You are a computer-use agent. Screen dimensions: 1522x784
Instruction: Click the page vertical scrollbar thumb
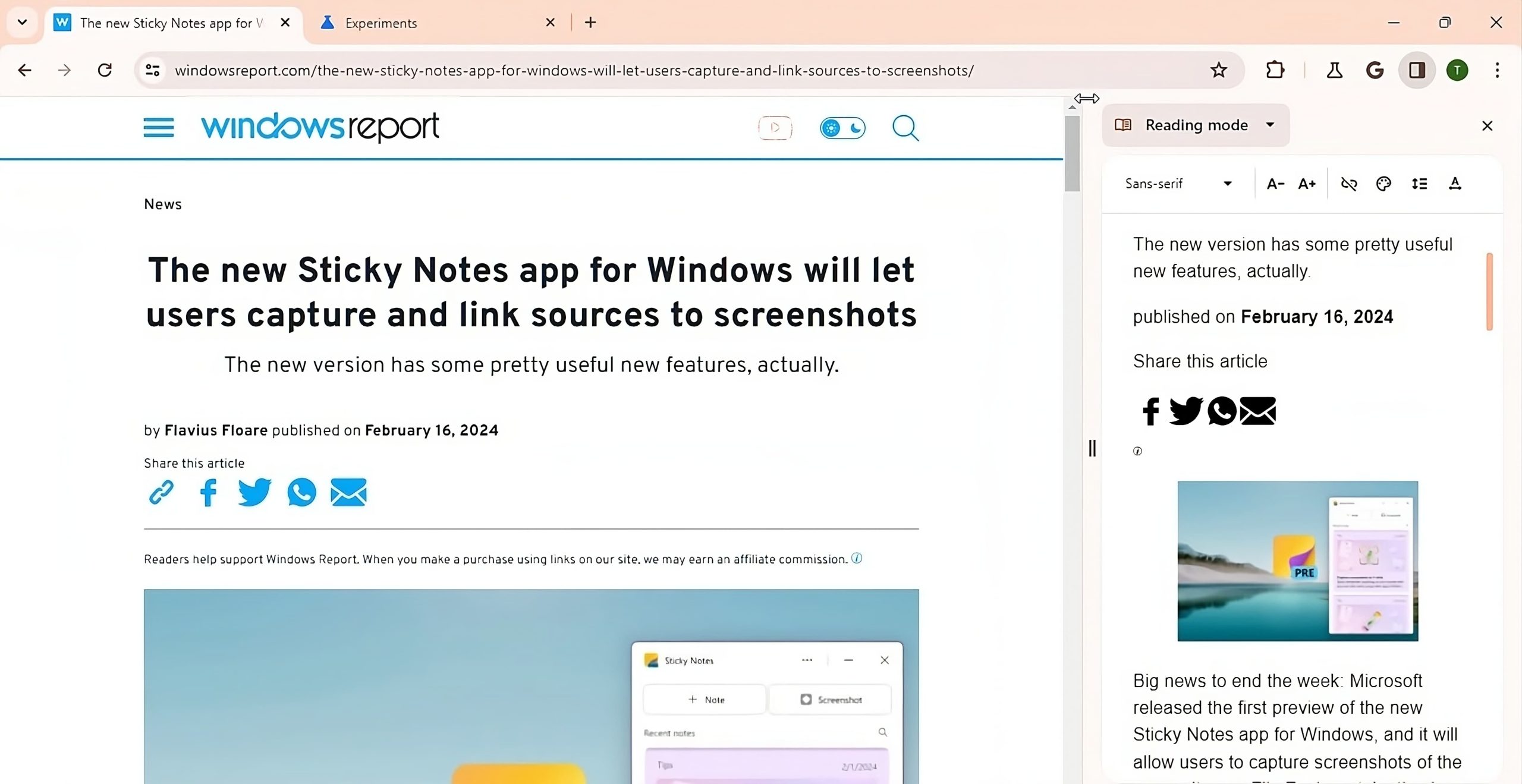tap(1073, 153)
